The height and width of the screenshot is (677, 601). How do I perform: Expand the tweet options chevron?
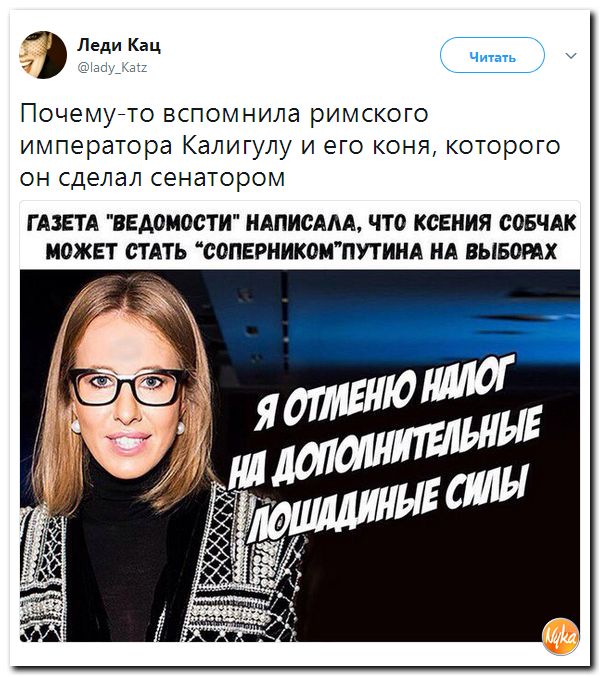click(571, 56)
